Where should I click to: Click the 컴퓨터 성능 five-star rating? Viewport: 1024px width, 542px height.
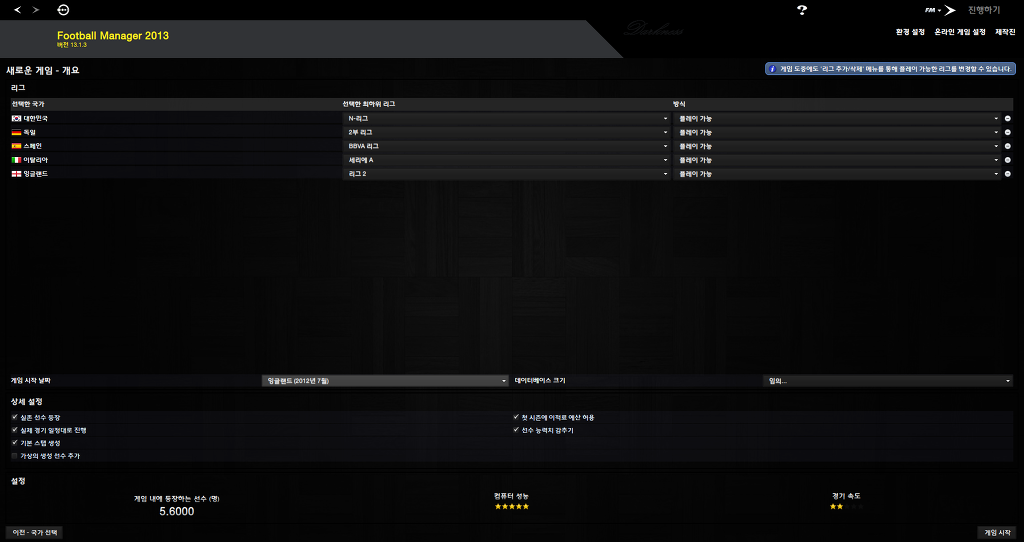click(511, 506)
